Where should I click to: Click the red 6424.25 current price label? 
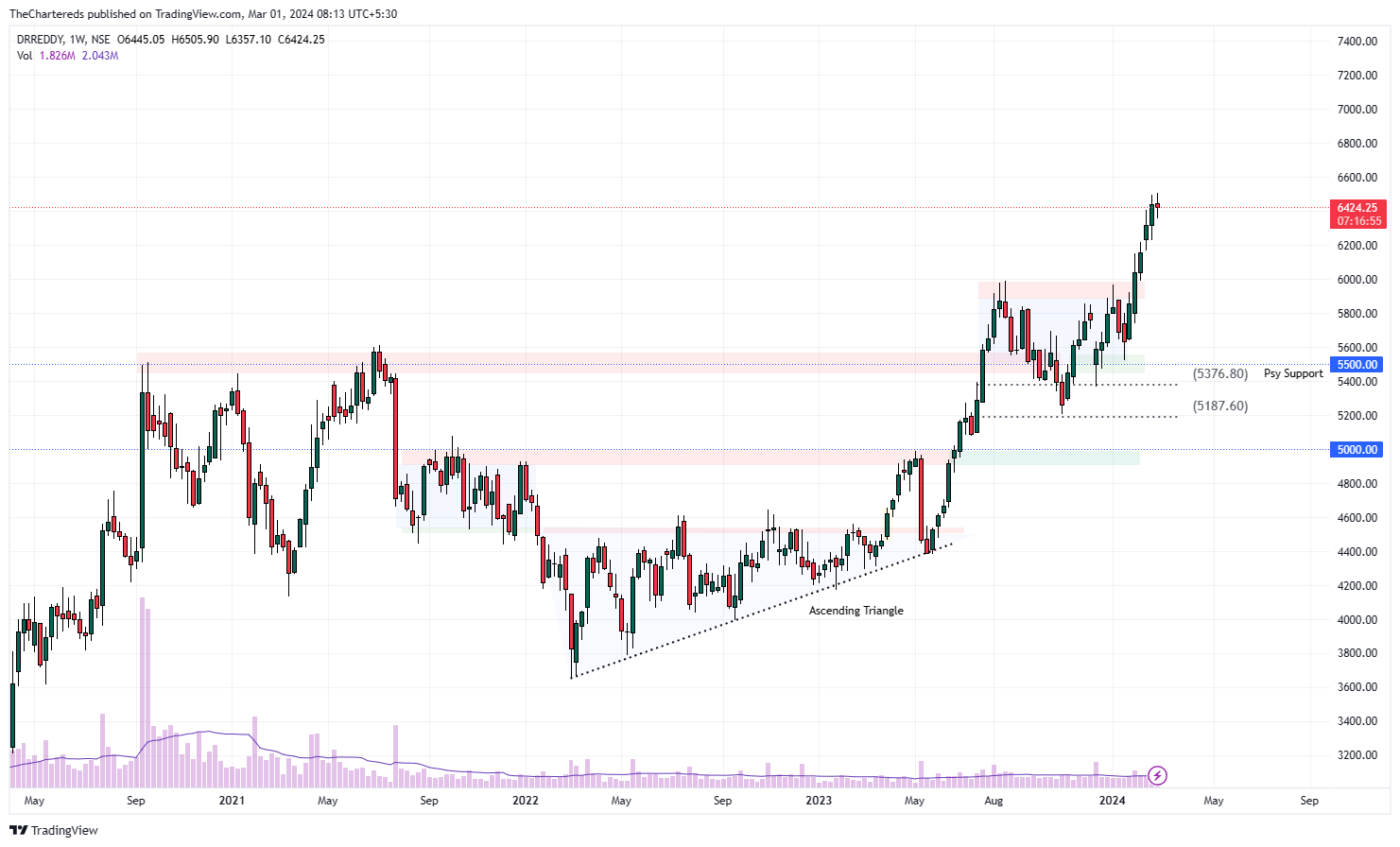coord(1358,208)
